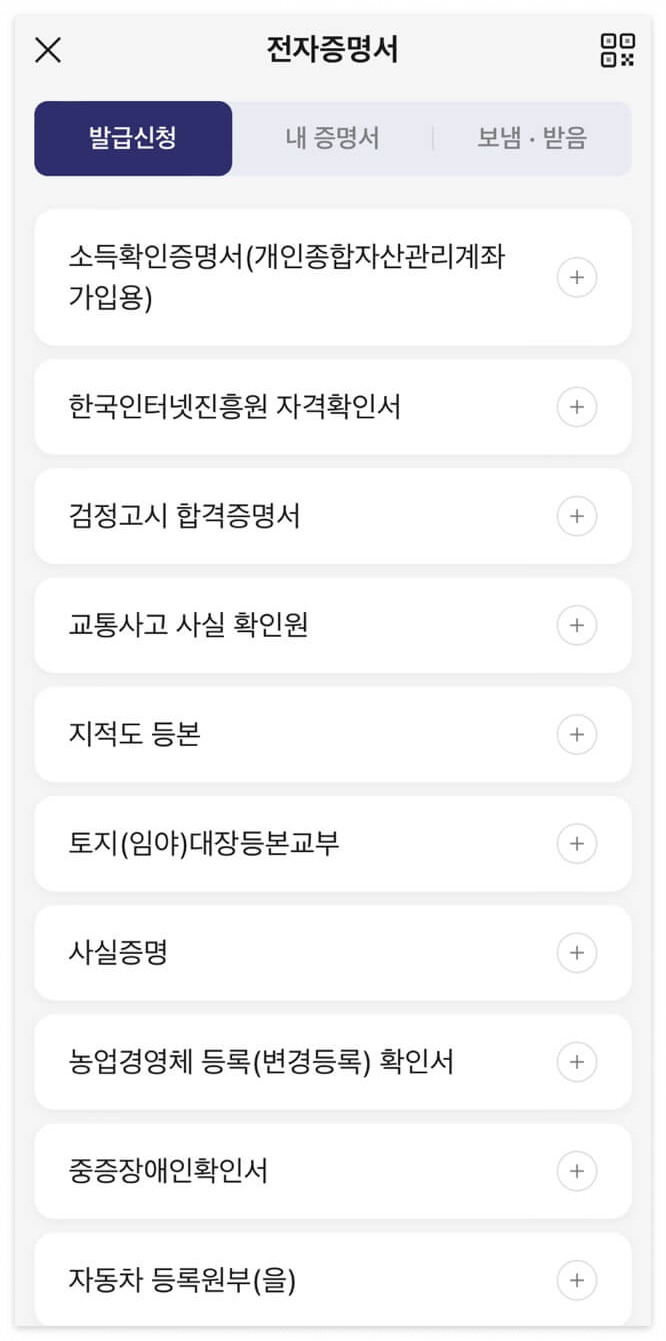Expand the 한국인터넷진흥원 자격확인서 entry
Image resolution: width=666 pixels, height=1341 pixels.
click(x=577, y=407)
